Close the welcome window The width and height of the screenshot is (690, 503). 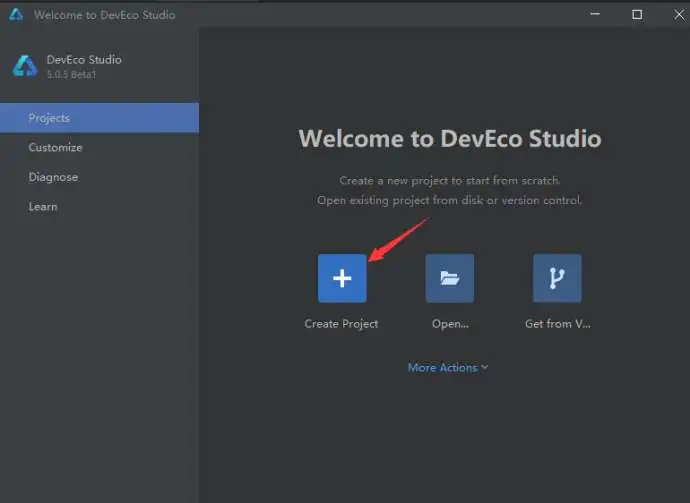[679, 15]
